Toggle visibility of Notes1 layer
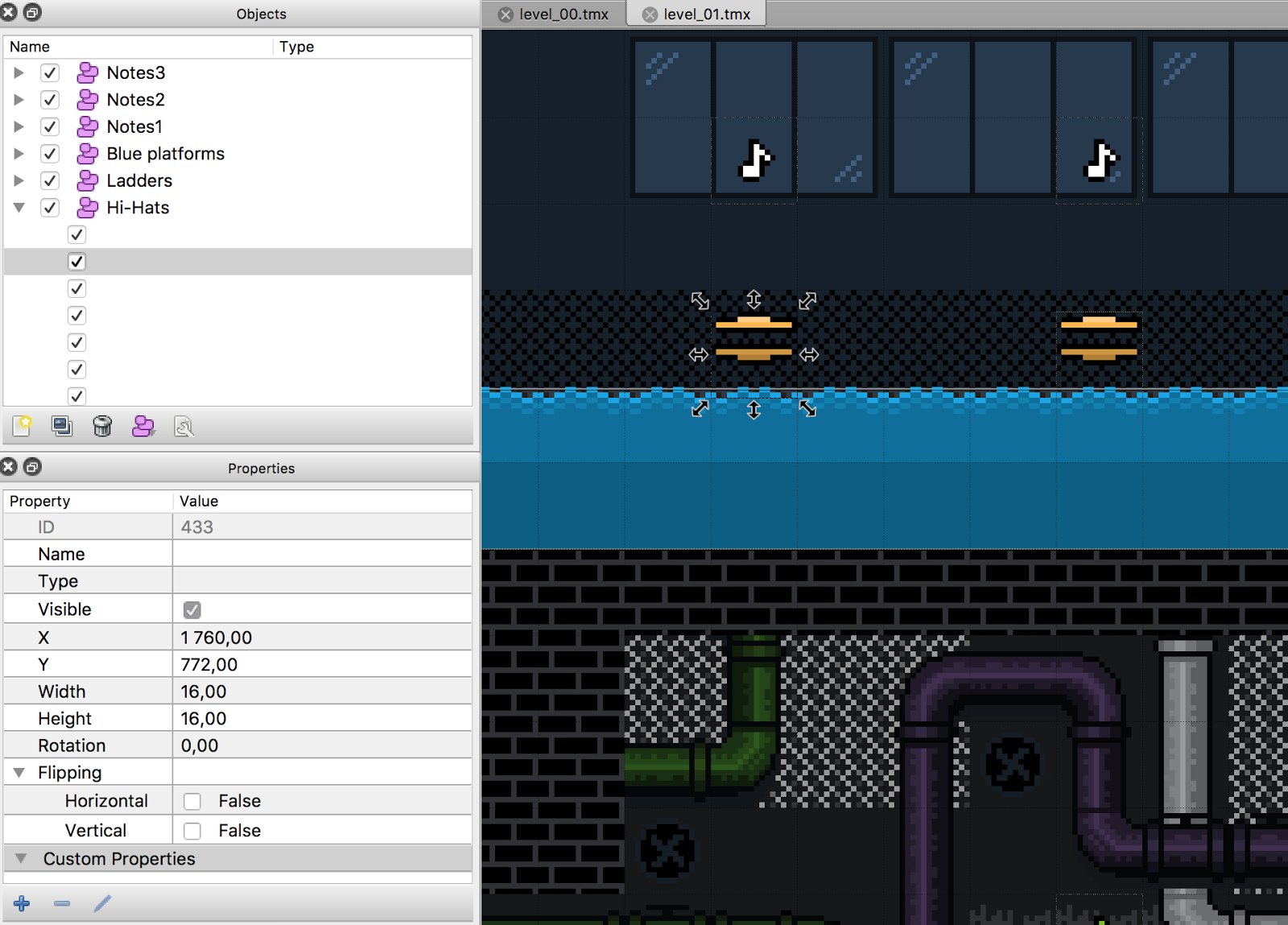 point(50,126)
